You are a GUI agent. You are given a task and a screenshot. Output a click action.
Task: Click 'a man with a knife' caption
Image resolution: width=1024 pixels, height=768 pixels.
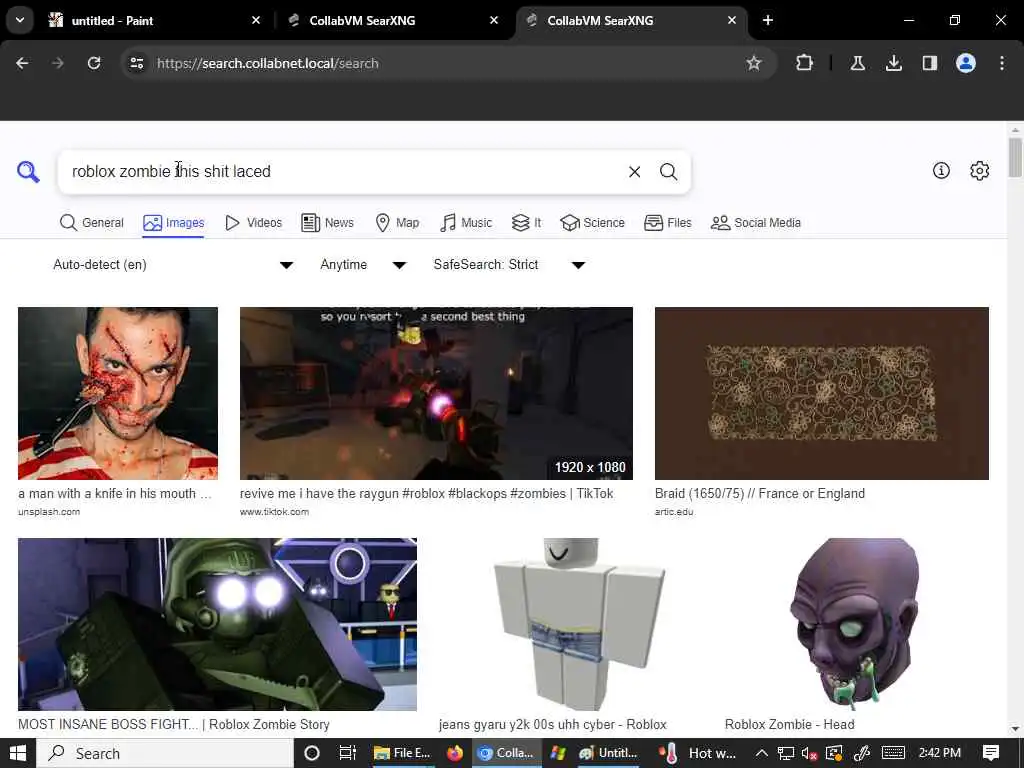pos(114,494)
